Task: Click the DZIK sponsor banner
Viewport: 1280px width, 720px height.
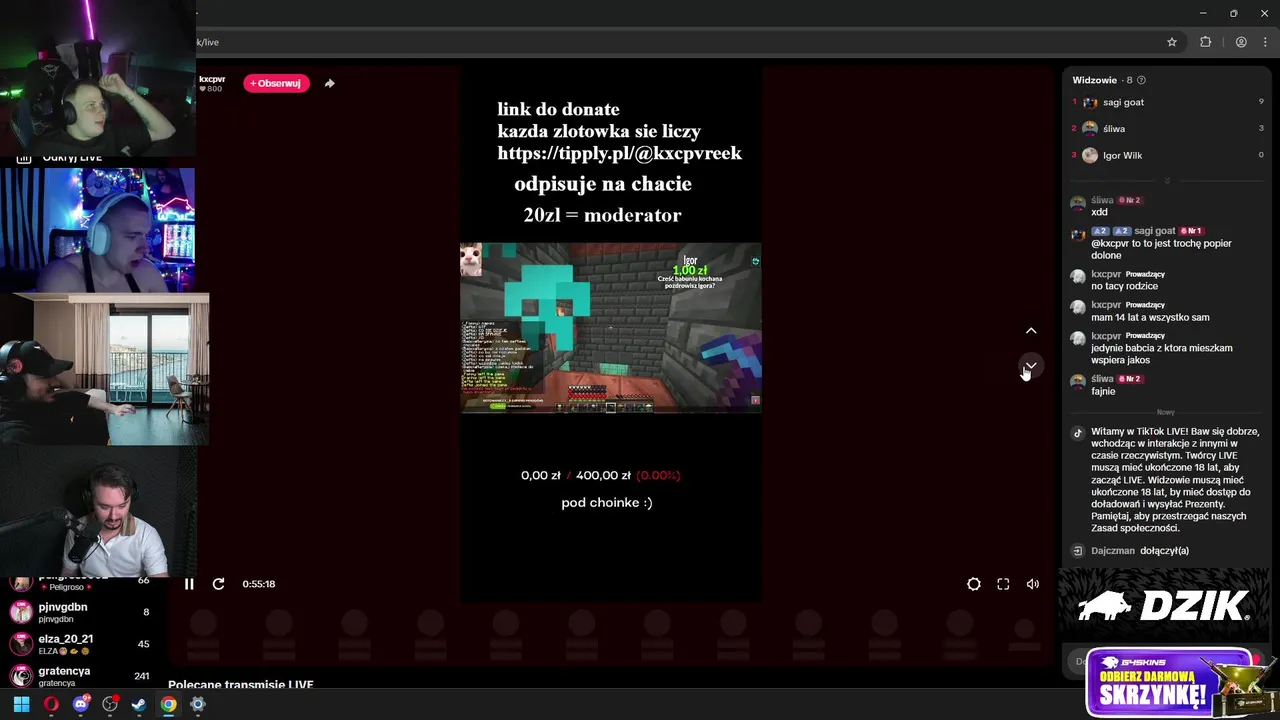Action: (x=1163, y=606)
